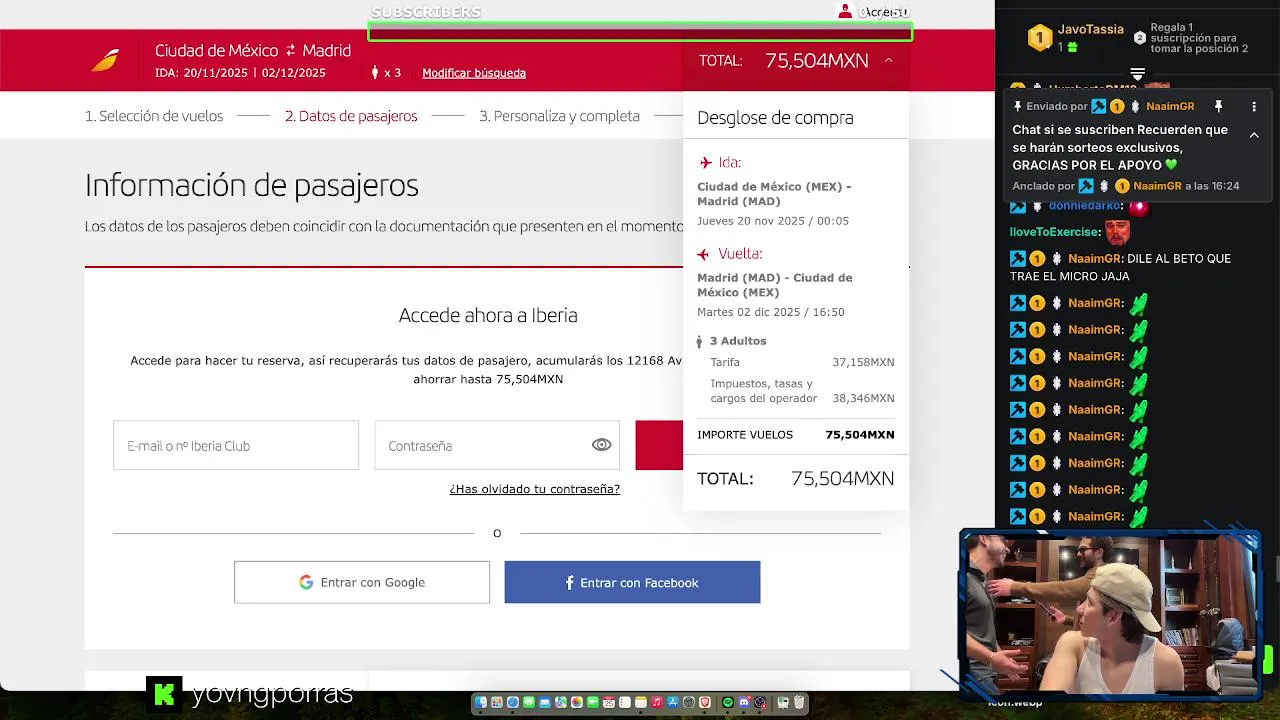Toggle password visibility eye icon
This screenshot has height=720, width=1280.
(601, 445)
